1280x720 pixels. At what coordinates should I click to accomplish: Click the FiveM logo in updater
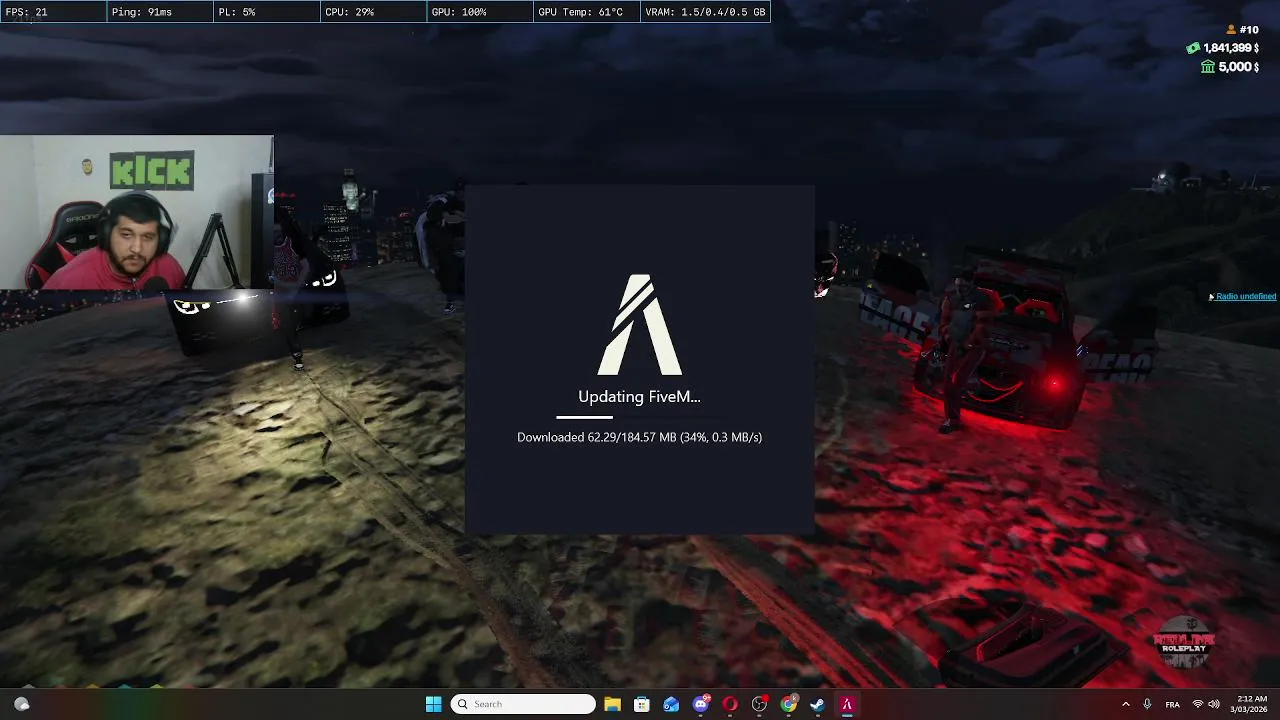(x=640, y=324)
